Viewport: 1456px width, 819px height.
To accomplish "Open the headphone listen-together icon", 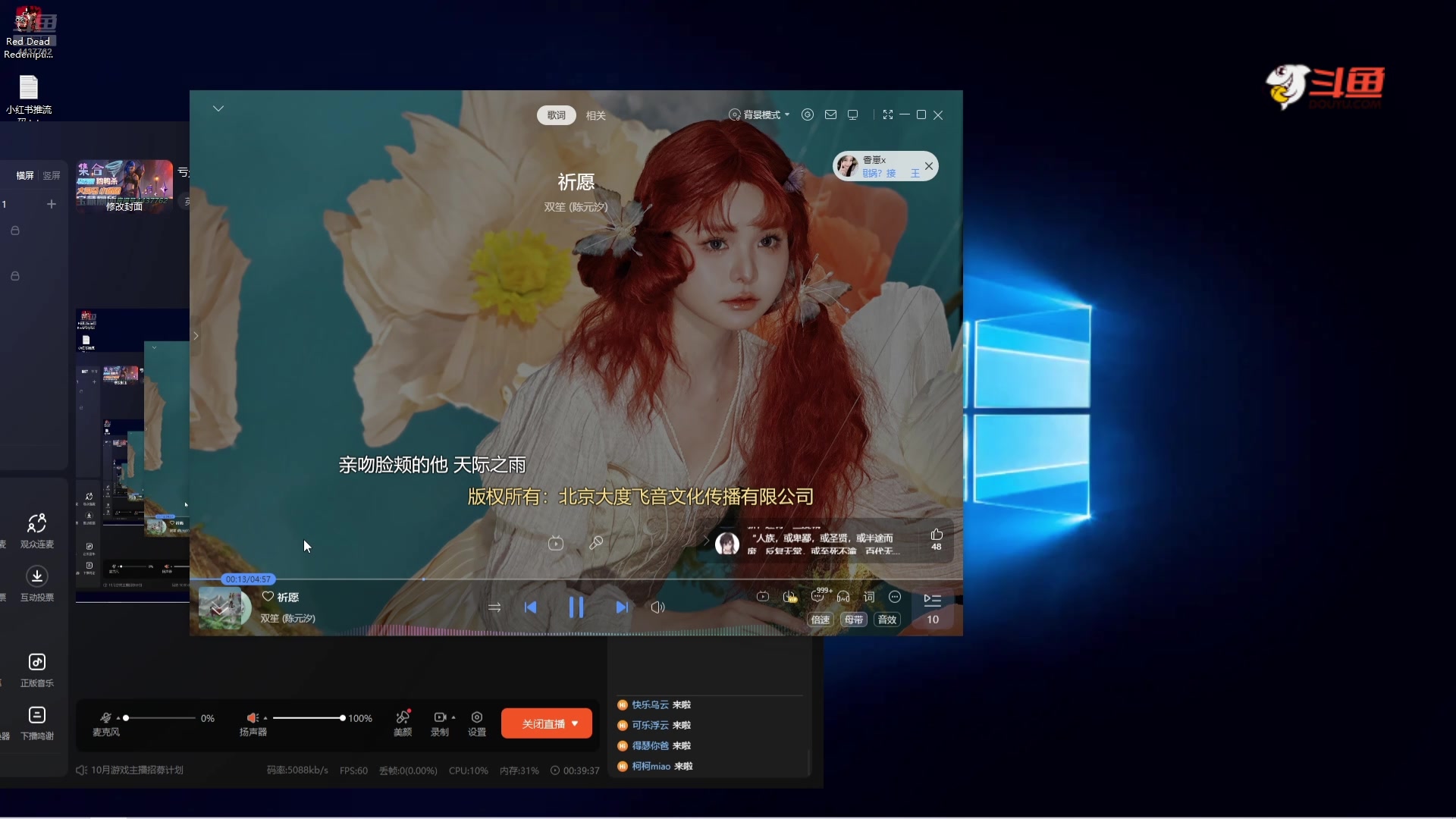I will (x=843, y=597).
